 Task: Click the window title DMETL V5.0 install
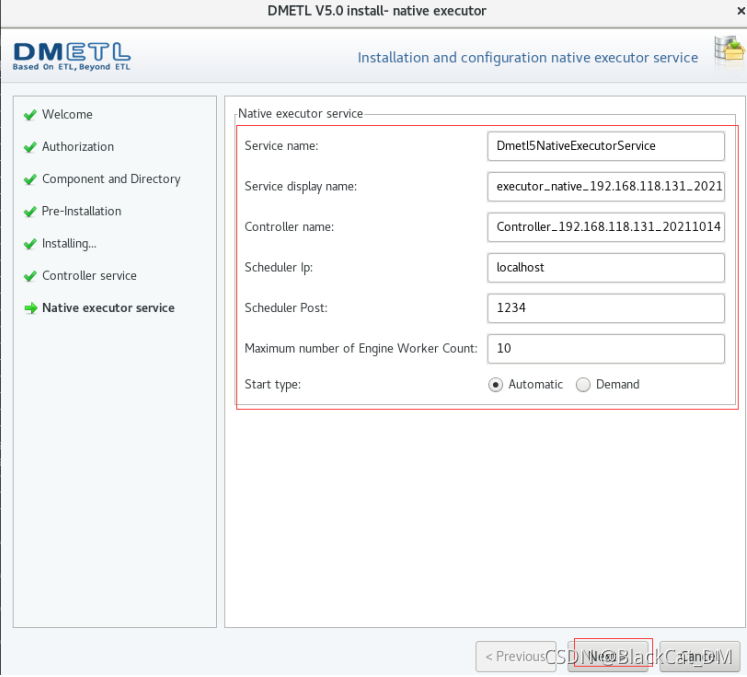(x=376, y=11)
